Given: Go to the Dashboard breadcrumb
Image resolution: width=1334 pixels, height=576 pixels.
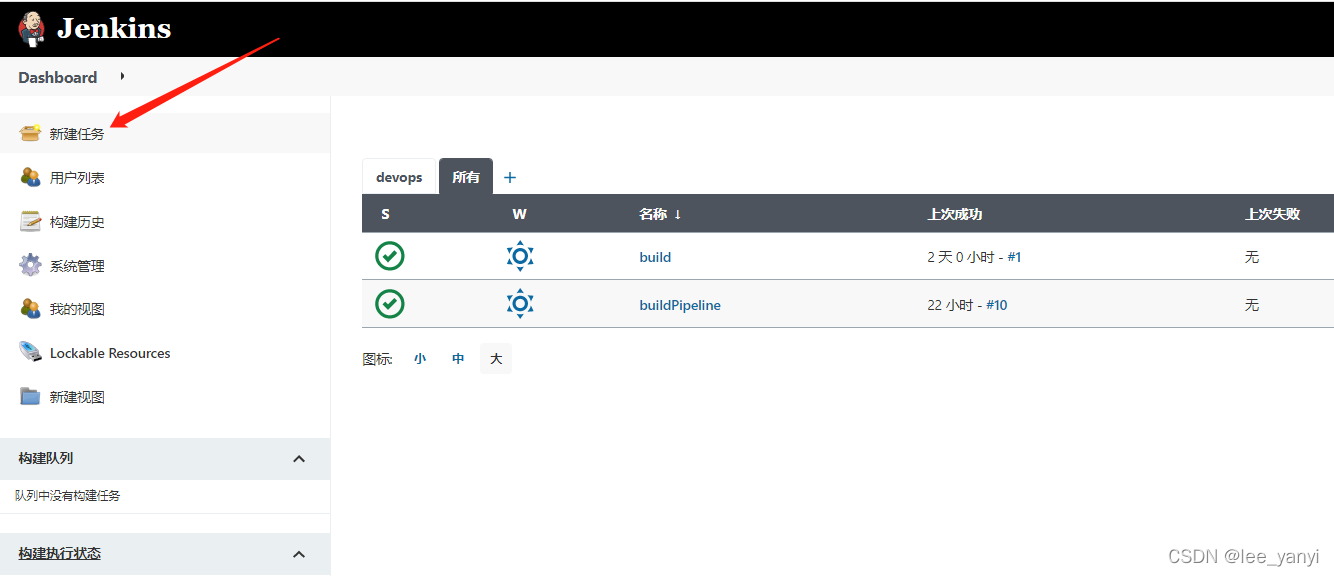Looking at the screenshot, I should pos(58,77).
